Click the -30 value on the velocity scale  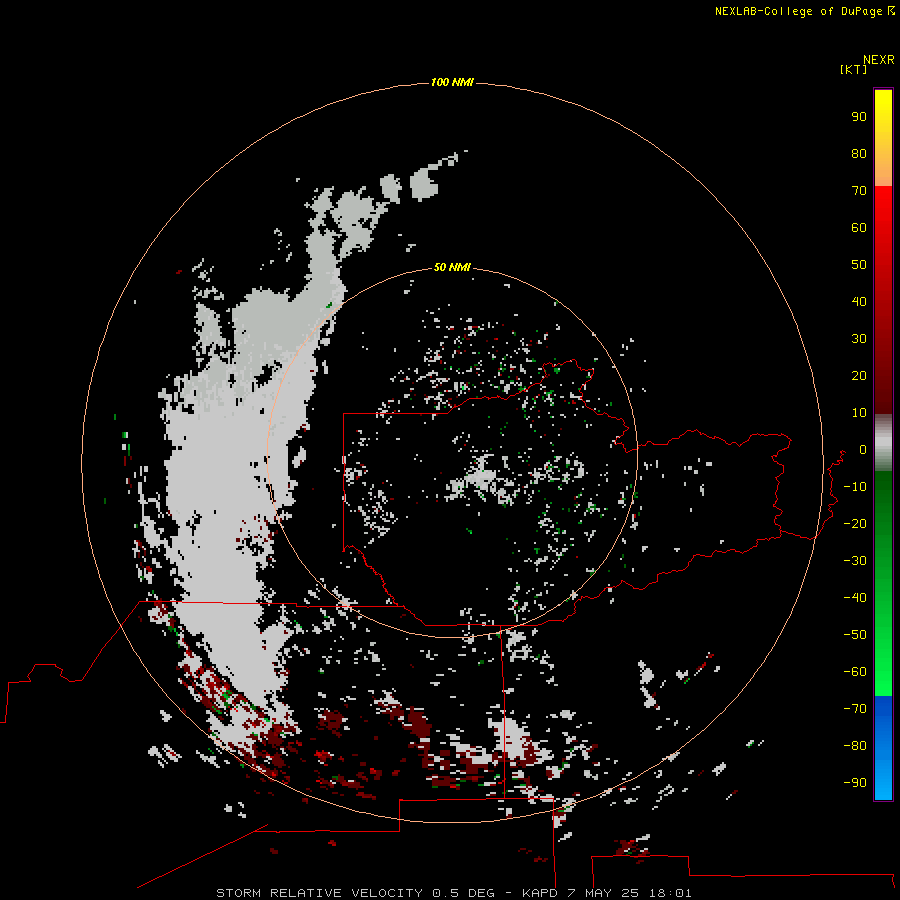coord(855,561)
